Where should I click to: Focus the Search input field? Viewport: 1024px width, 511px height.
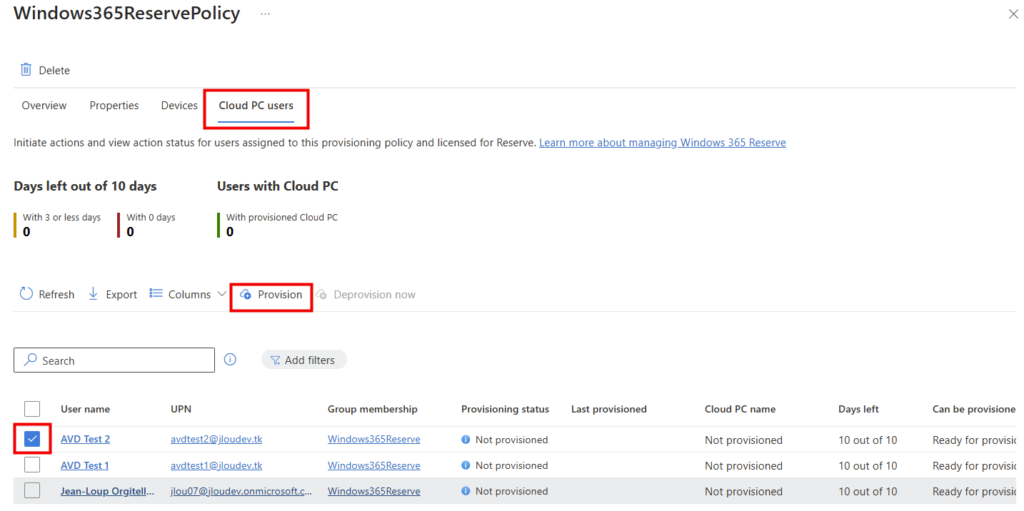coord(114,360)
